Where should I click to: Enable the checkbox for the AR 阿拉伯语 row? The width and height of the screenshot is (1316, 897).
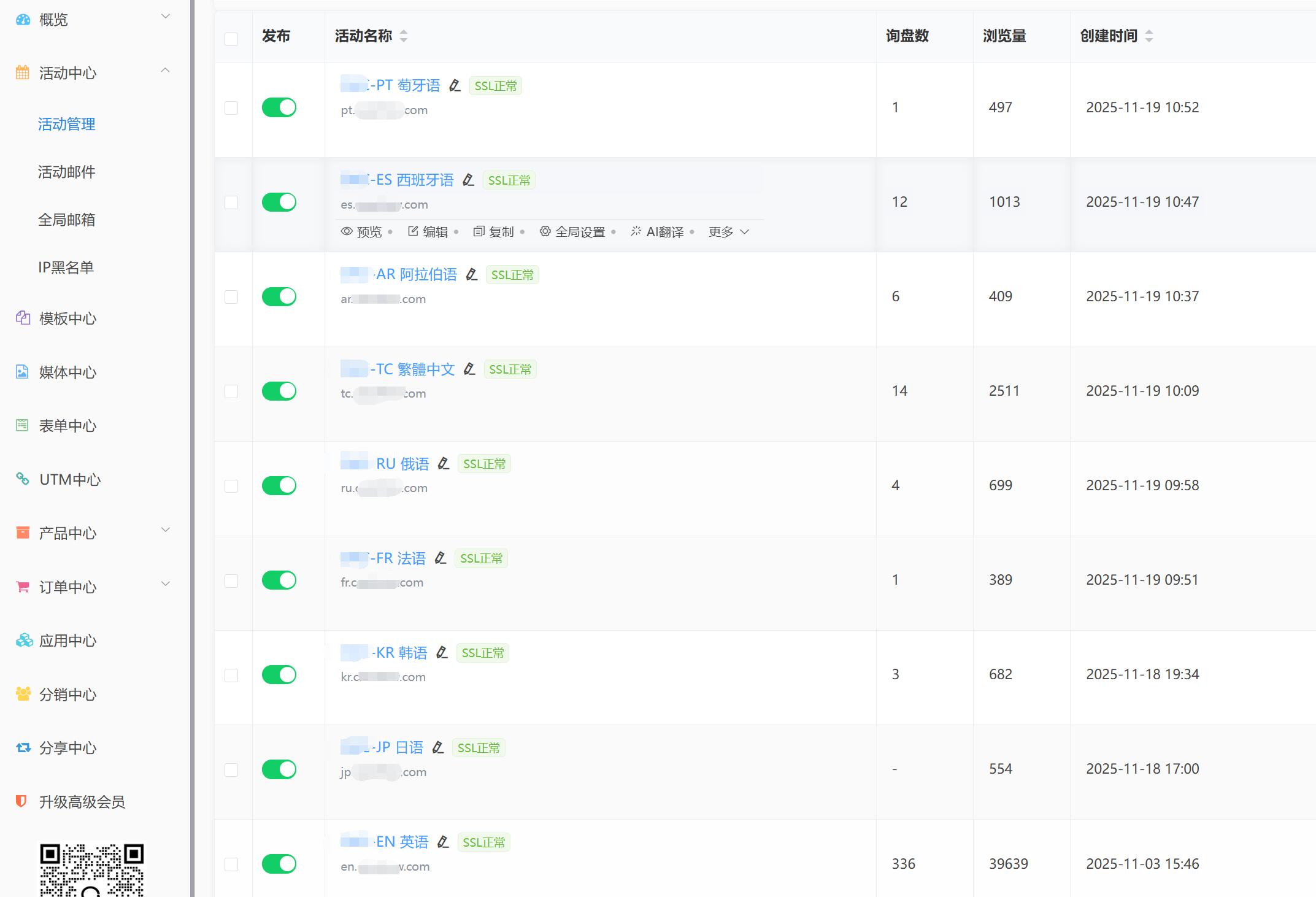(232, 296)
